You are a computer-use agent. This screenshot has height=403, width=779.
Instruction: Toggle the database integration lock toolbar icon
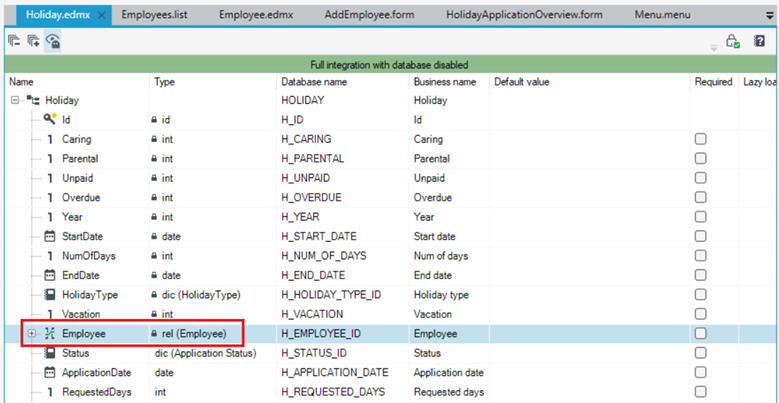pyautogui.click(x=53, y=41)
